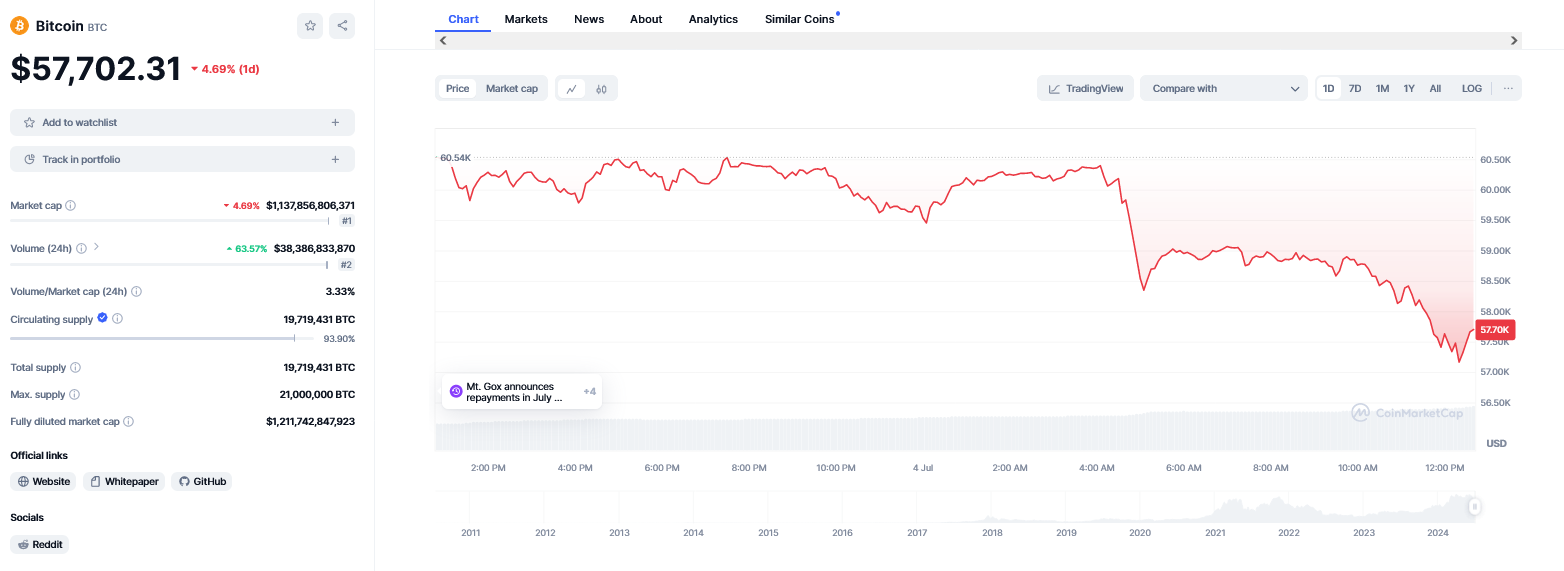The height and width of the screenshot is (571, 1564).
Task: Open the Reddit social link
Action: tap(39, 544)
